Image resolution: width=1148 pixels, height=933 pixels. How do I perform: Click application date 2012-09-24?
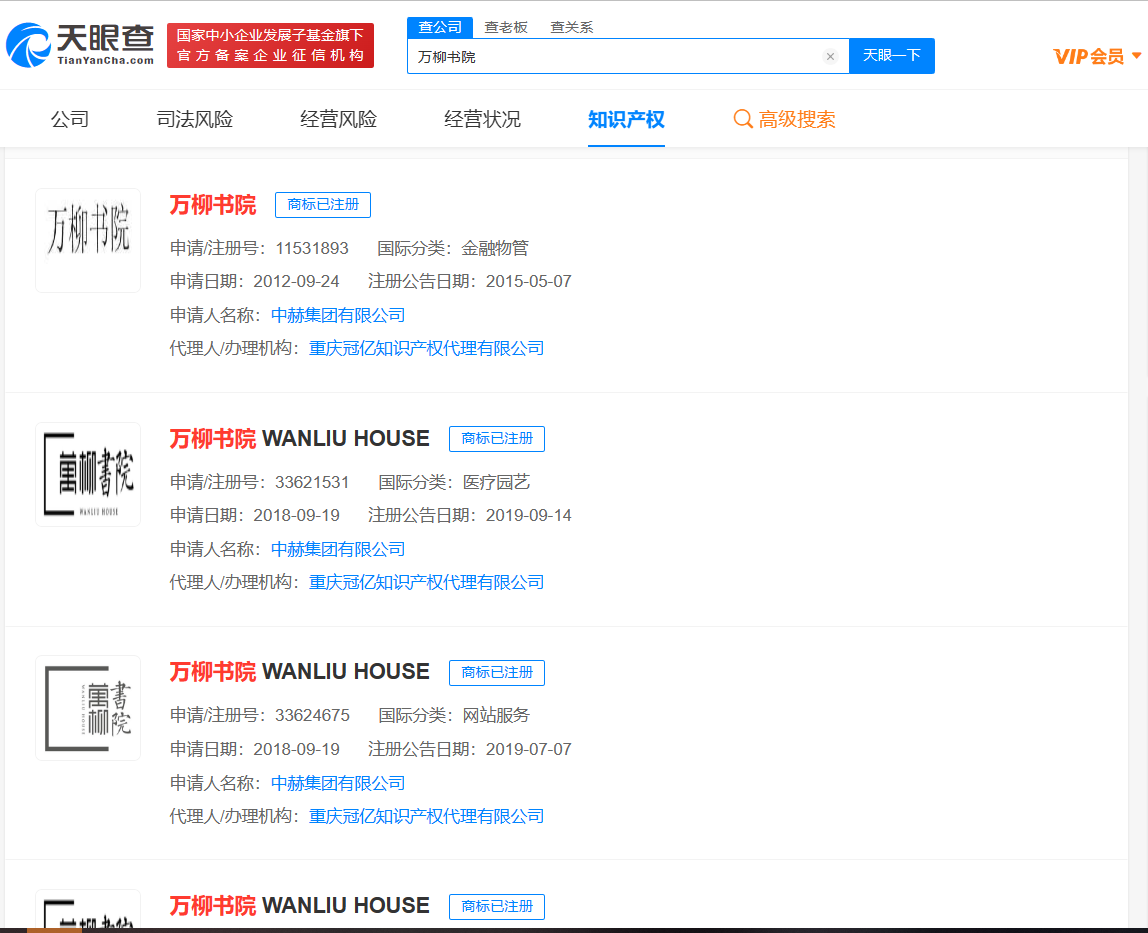297,282
